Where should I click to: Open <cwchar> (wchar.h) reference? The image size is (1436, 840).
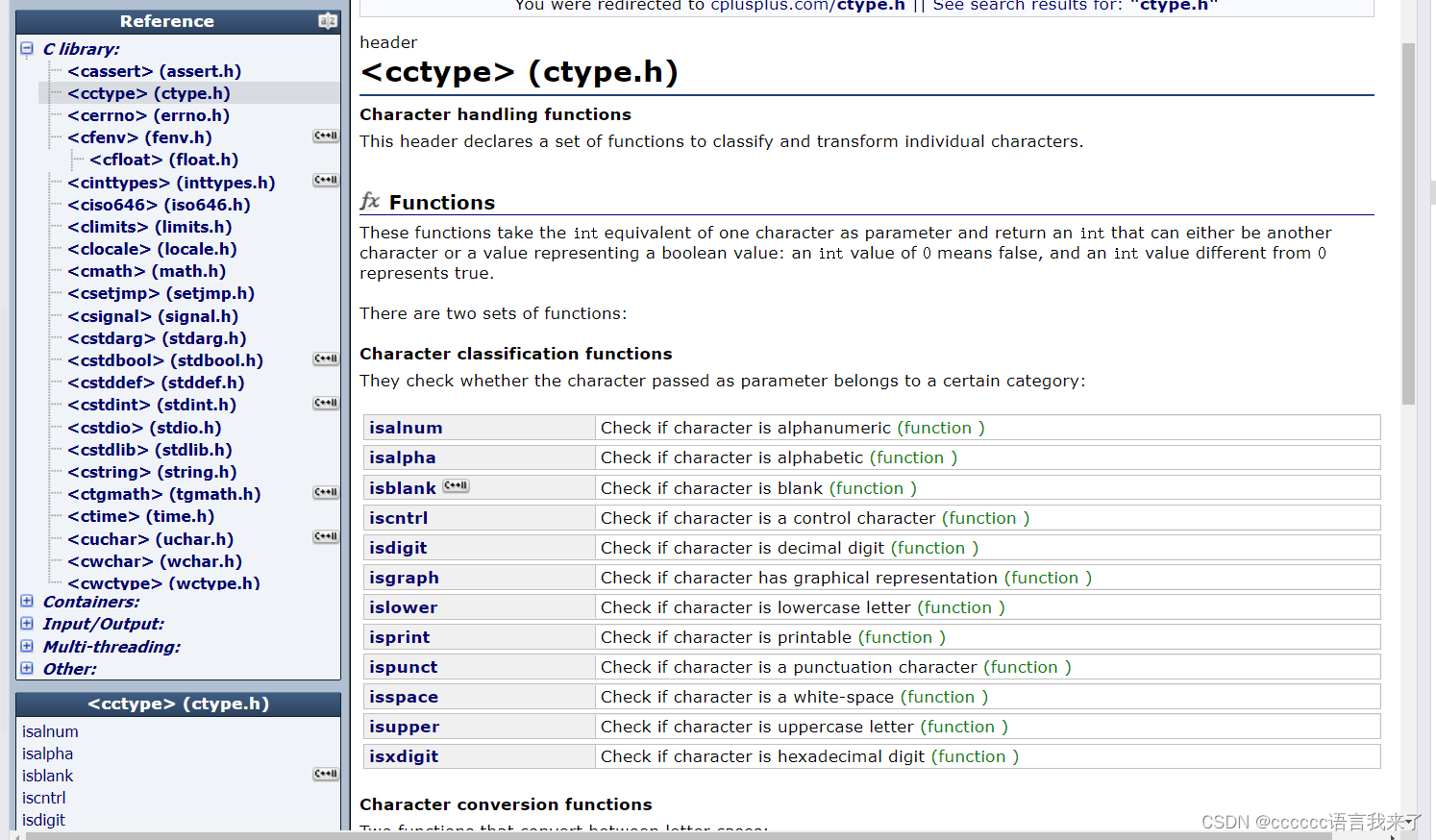[x=155, y=561]
